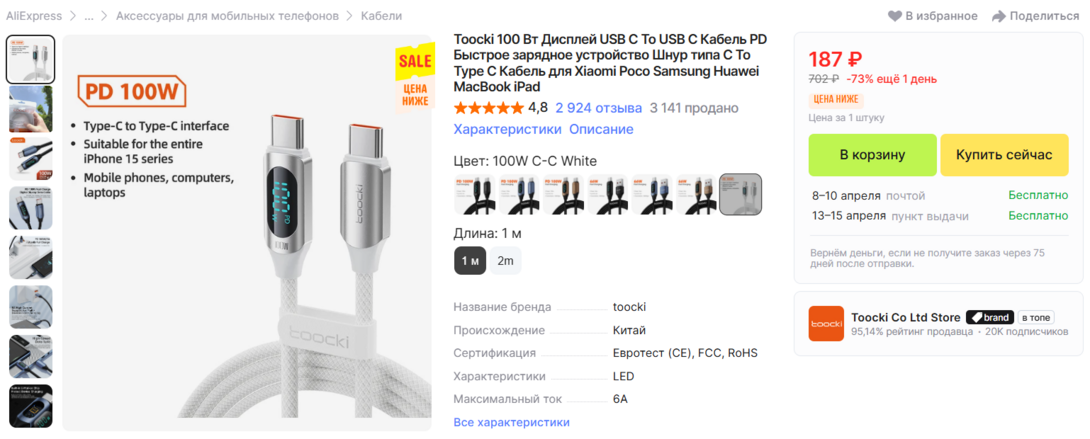Image resolution: width=1090 pixels, height=439 pixels.
Task: Select the 2m length option
Action: [x=505, y=261]
